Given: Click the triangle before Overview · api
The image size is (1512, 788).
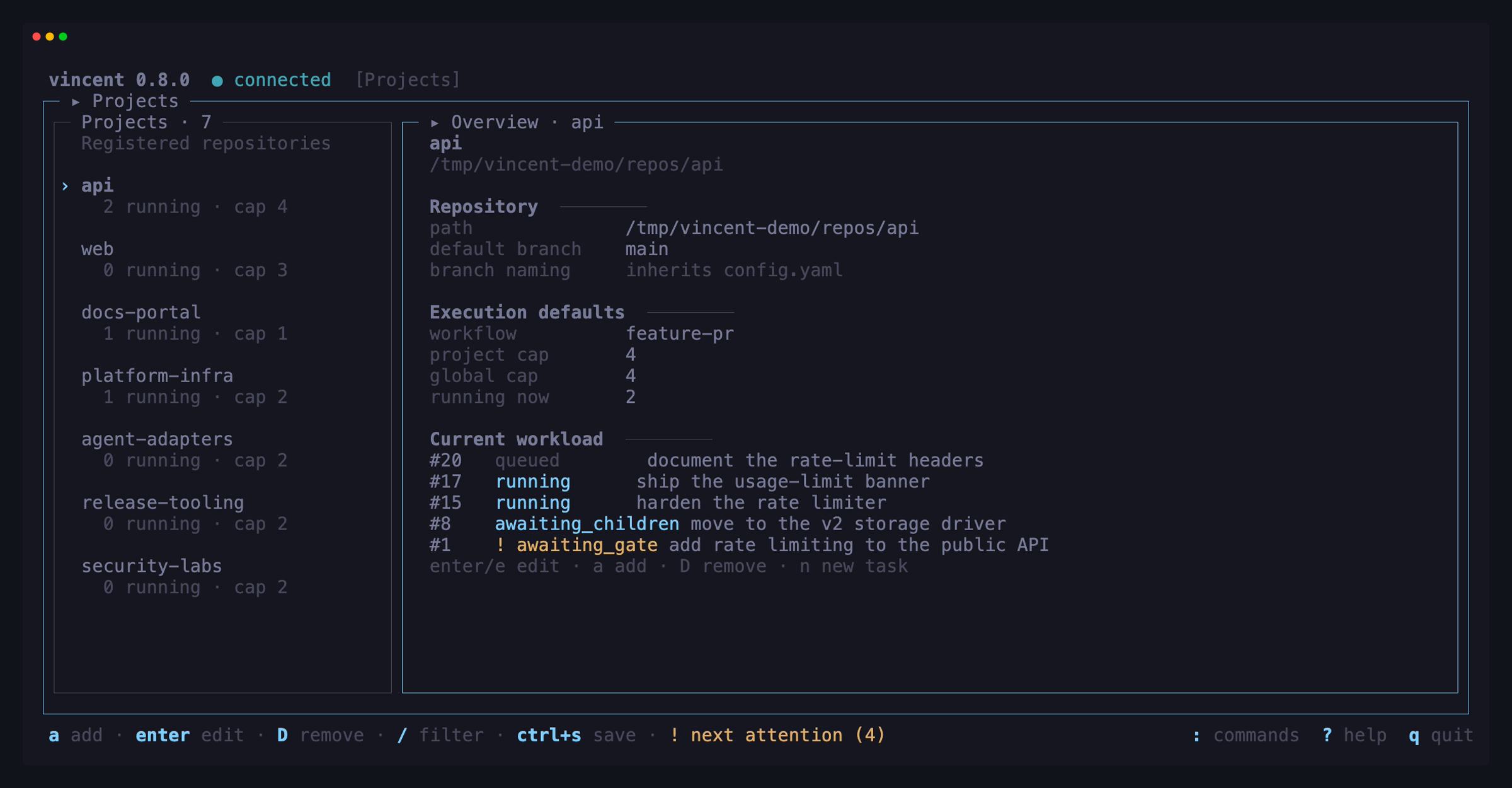Looking at the screenshot, I should (x=435, y=123).
